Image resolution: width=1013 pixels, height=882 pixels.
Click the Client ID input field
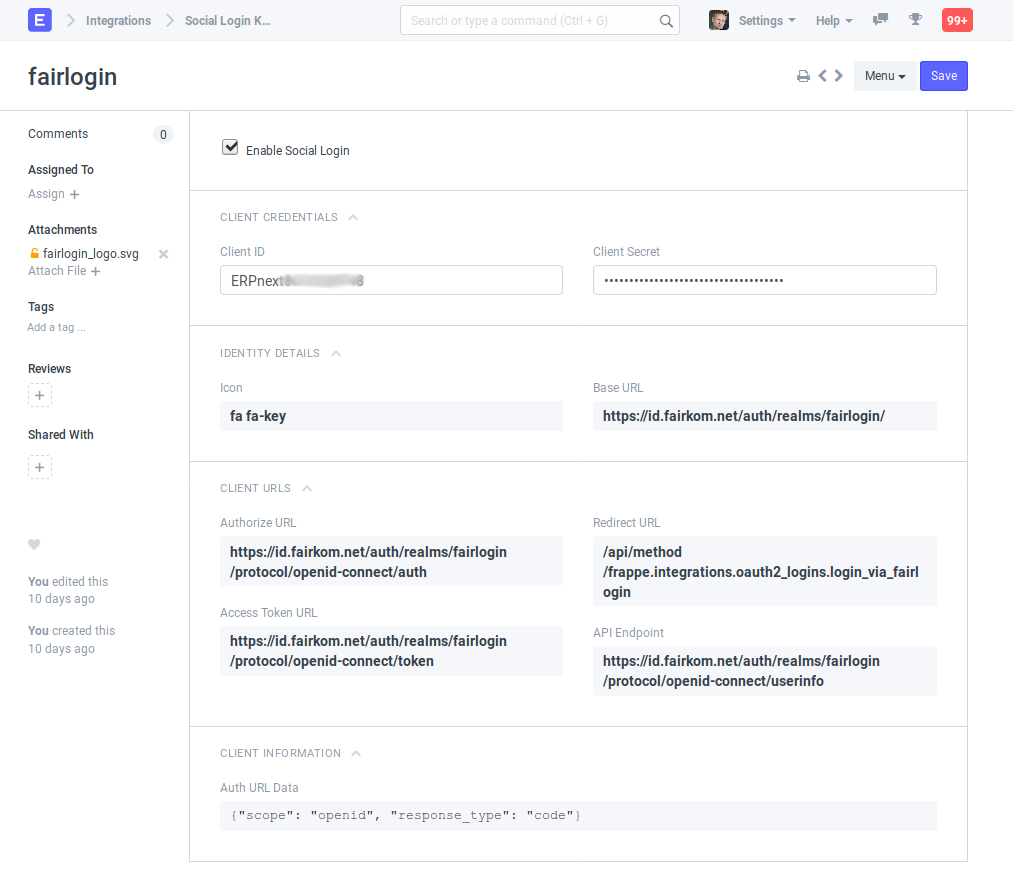[x=391, y=281]
